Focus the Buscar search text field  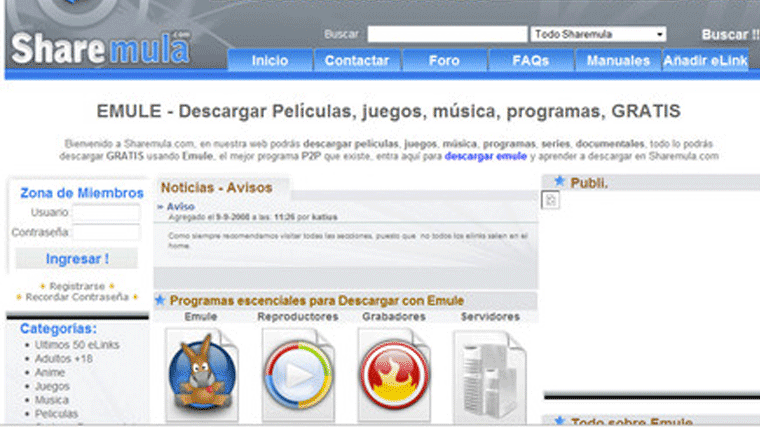pos(447,34)
